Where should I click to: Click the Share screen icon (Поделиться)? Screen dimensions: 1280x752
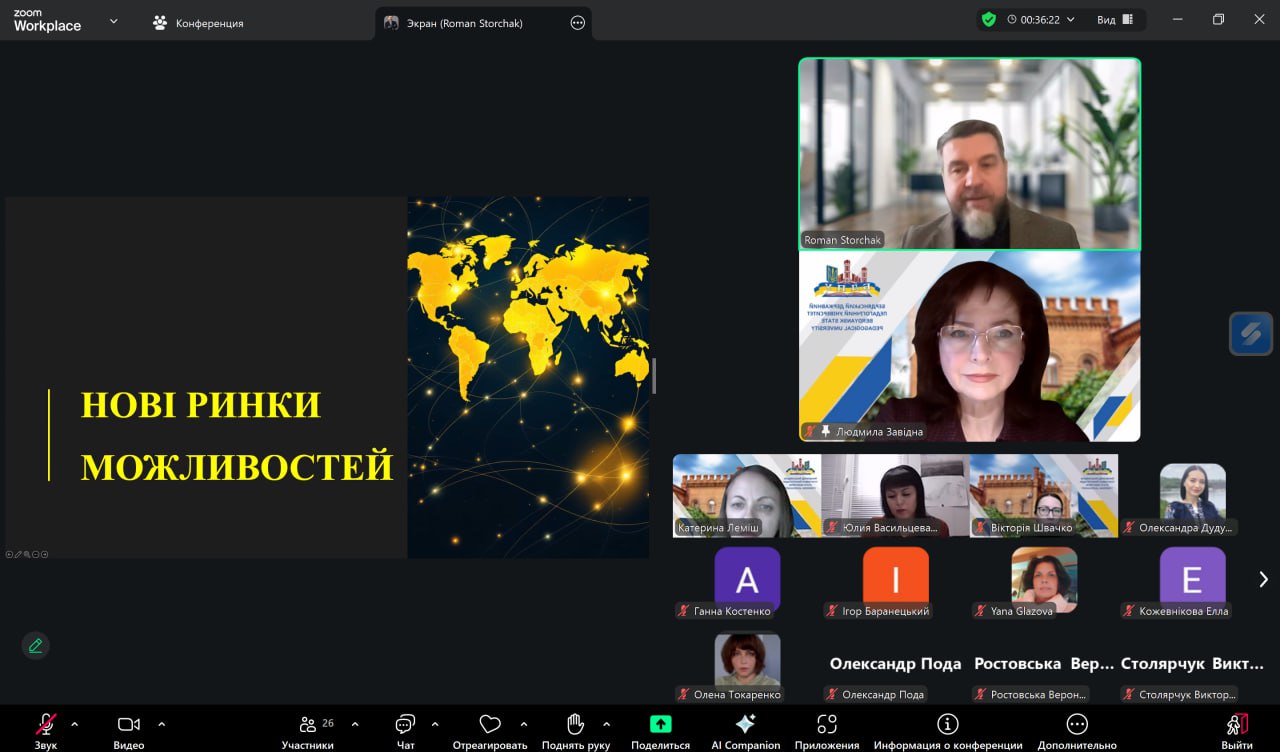[x=660, y=725]
